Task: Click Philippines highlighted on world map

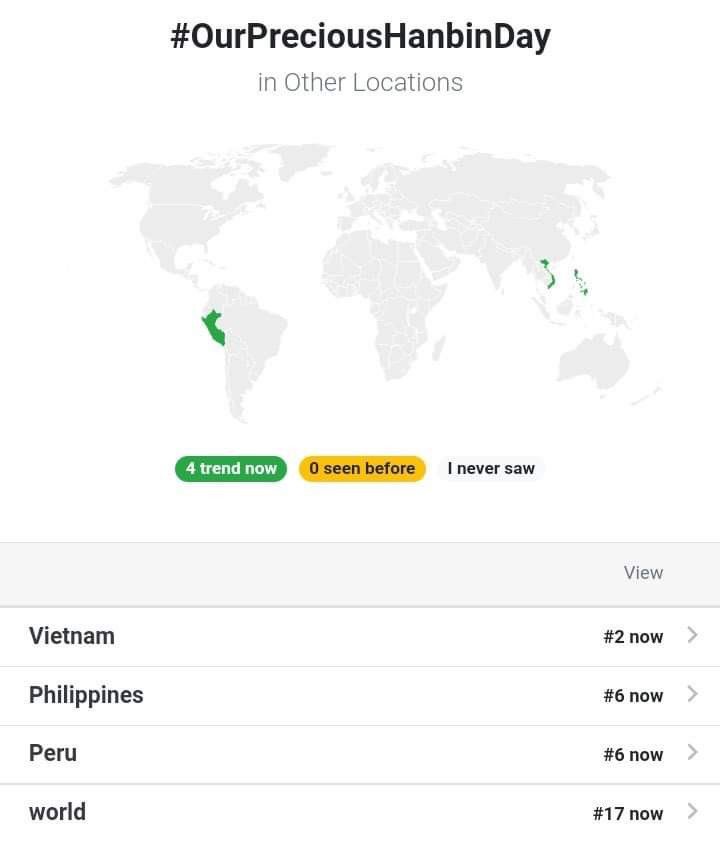Action: pos(580,283)
